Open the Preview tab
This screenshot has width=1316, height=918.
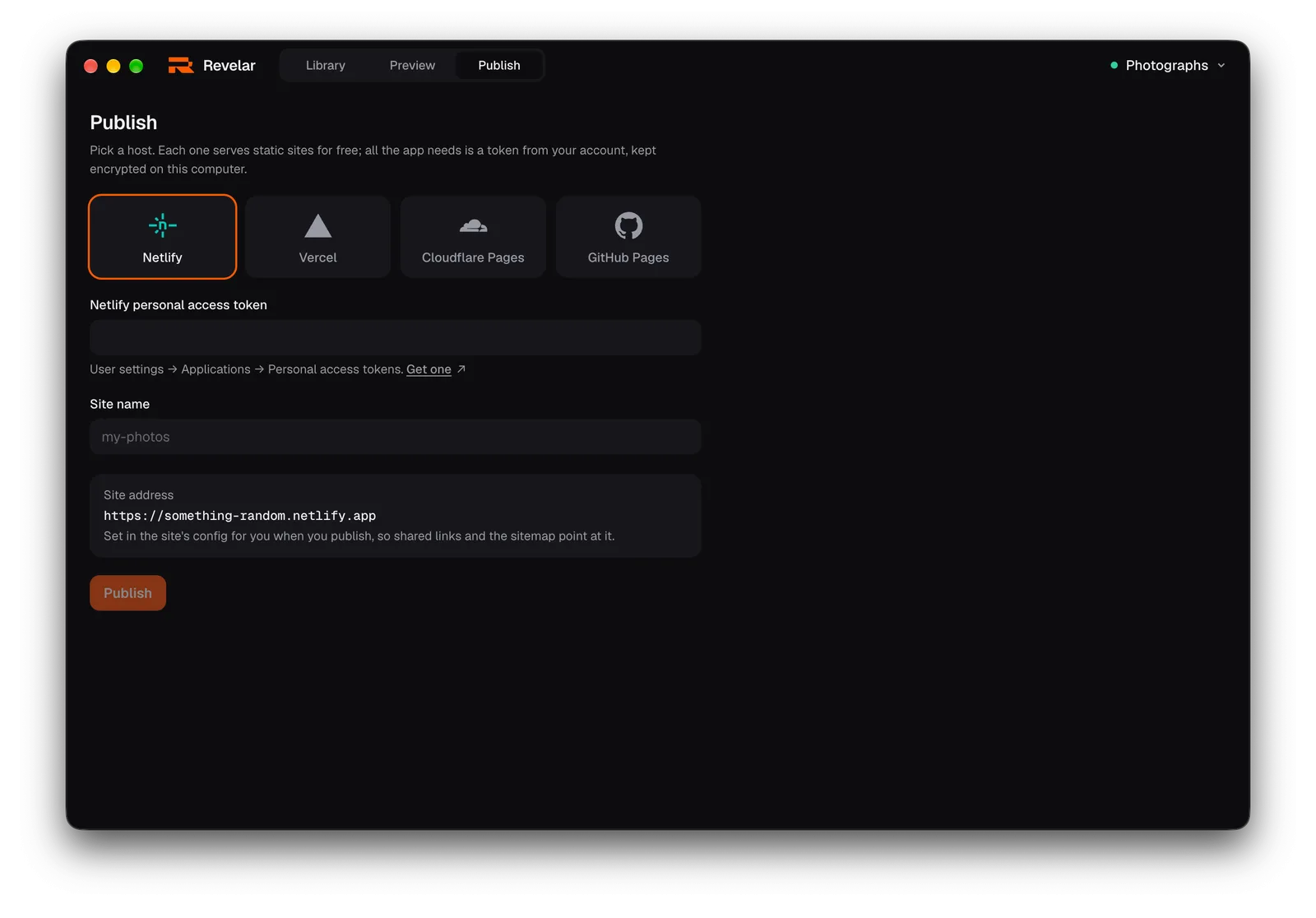412,65
